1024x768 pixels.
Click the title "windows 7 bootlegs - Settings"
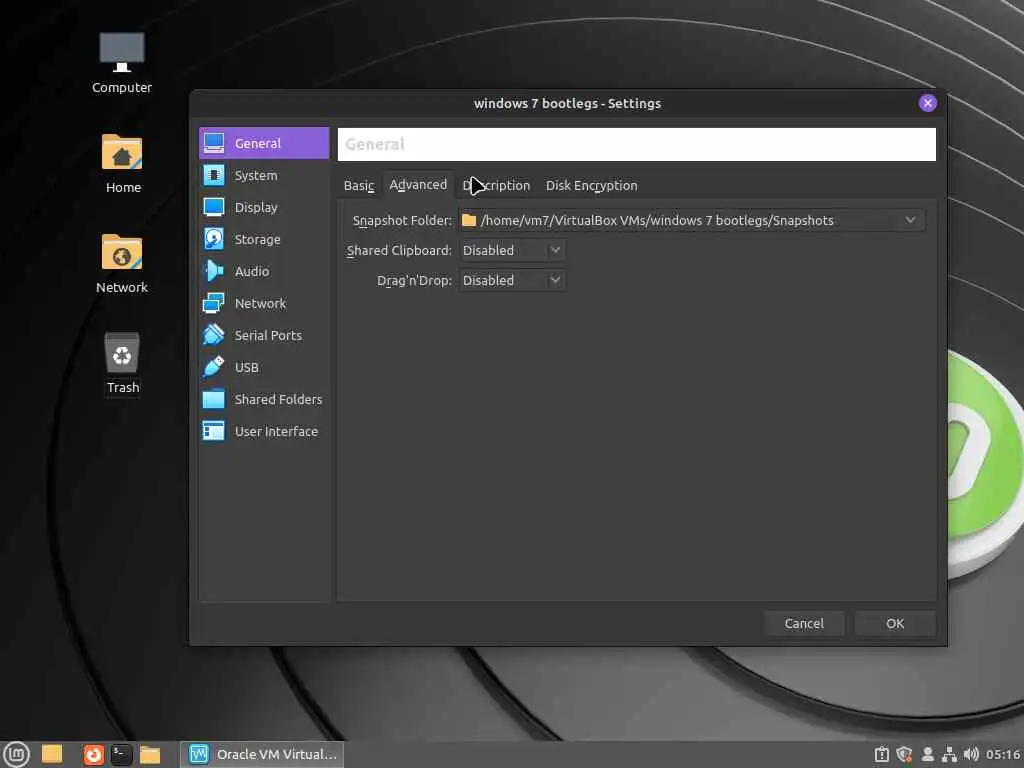(567, 103)
